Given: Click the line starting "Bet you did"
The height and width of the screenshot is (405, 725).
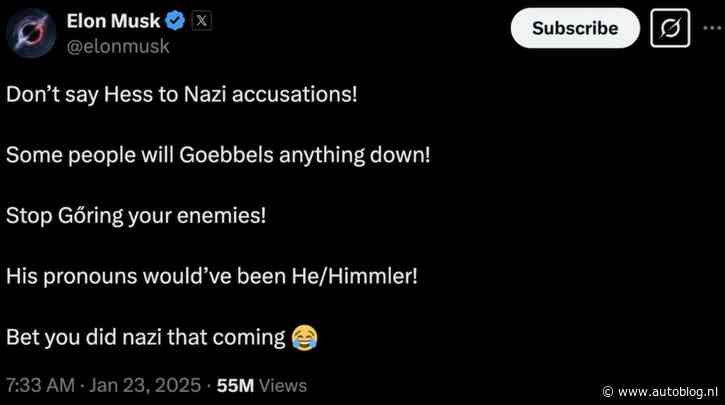Looking at the screenshot, I should tap(147, 337).
